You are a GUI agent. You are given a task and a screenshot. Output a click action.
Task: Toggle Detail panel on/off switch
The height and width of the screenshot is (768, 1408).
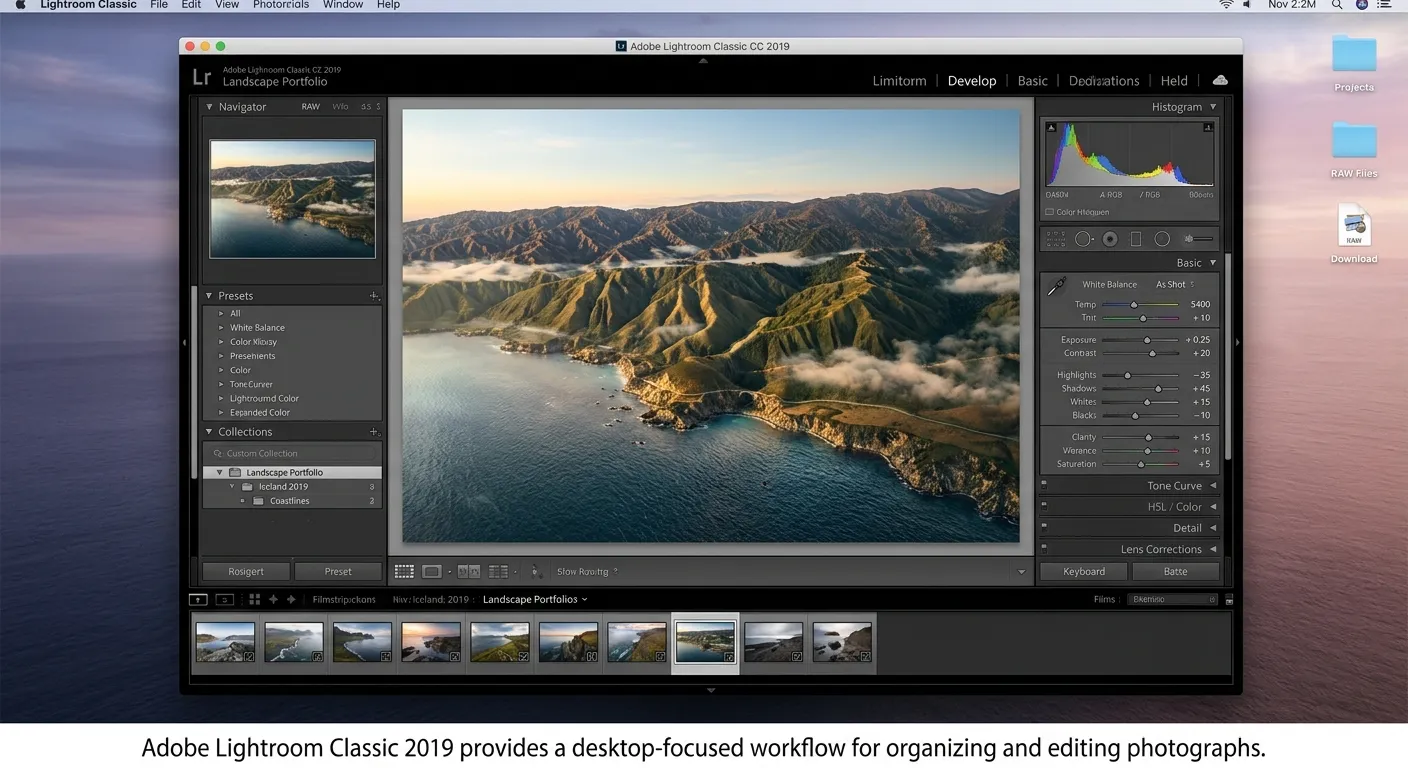click(x=1044, y=525)
